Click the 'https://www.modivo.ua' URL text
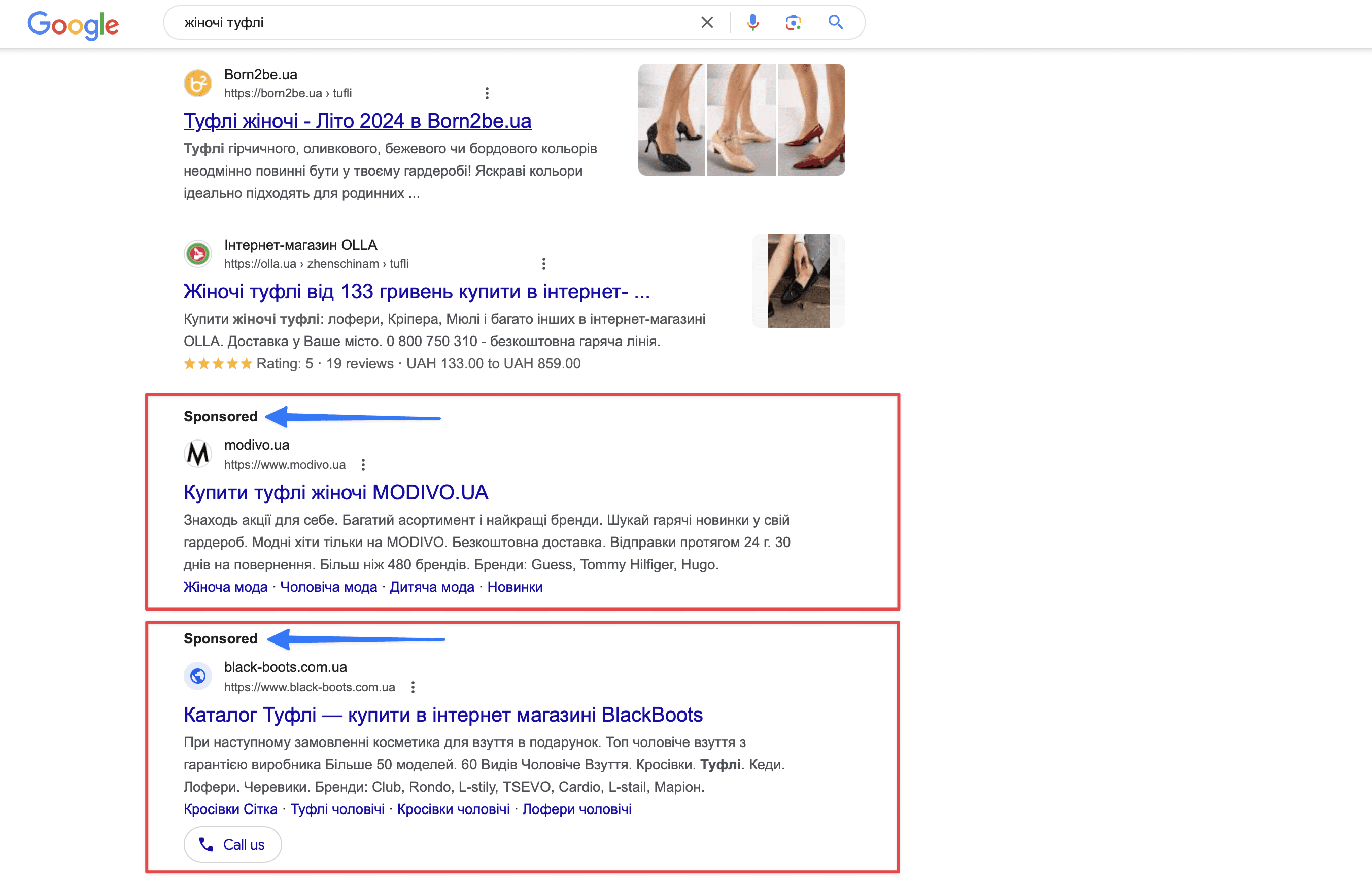 click(x=285, y=464)
